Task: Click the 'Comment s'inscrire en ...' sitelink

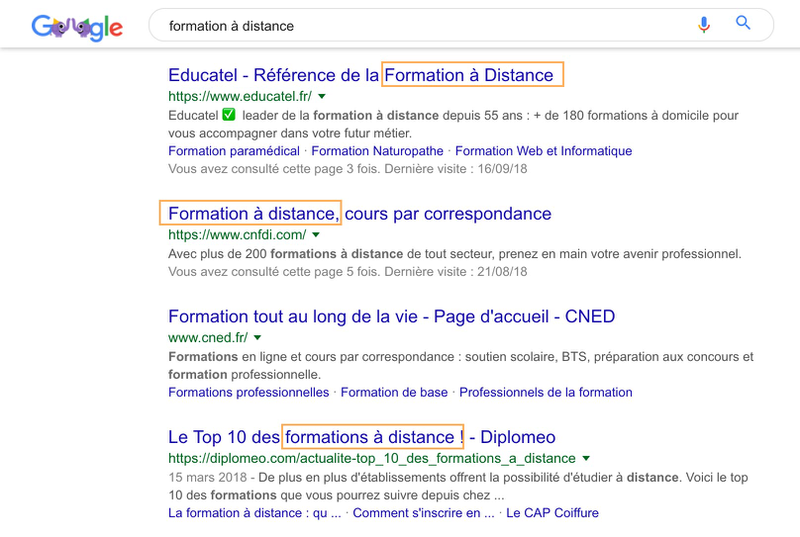Action: tap(423, 513)
